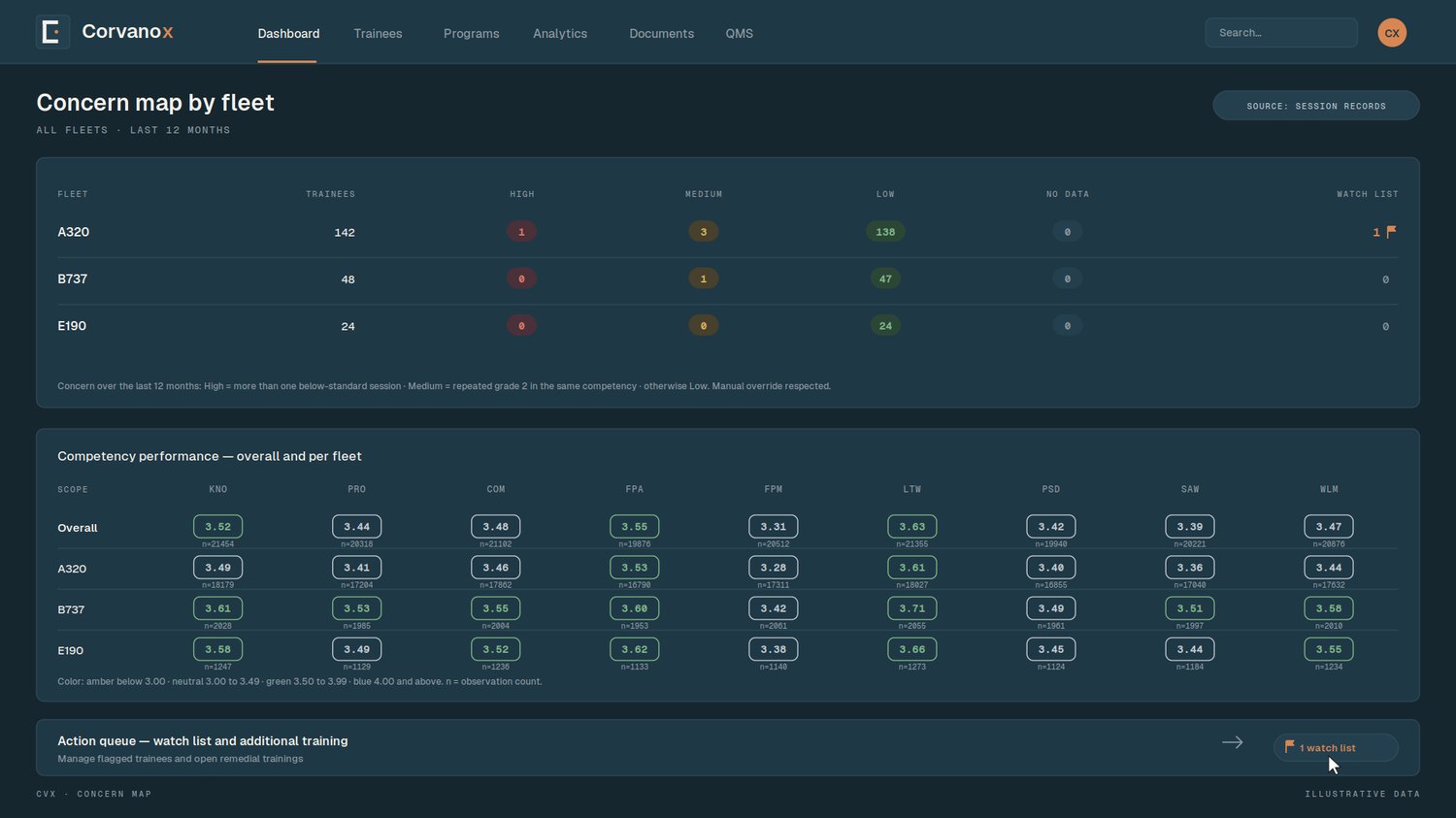1456x818 pixels.
Task: Click A320 trainees count 142
Action: pyautogui.click(x=345, y=233)
